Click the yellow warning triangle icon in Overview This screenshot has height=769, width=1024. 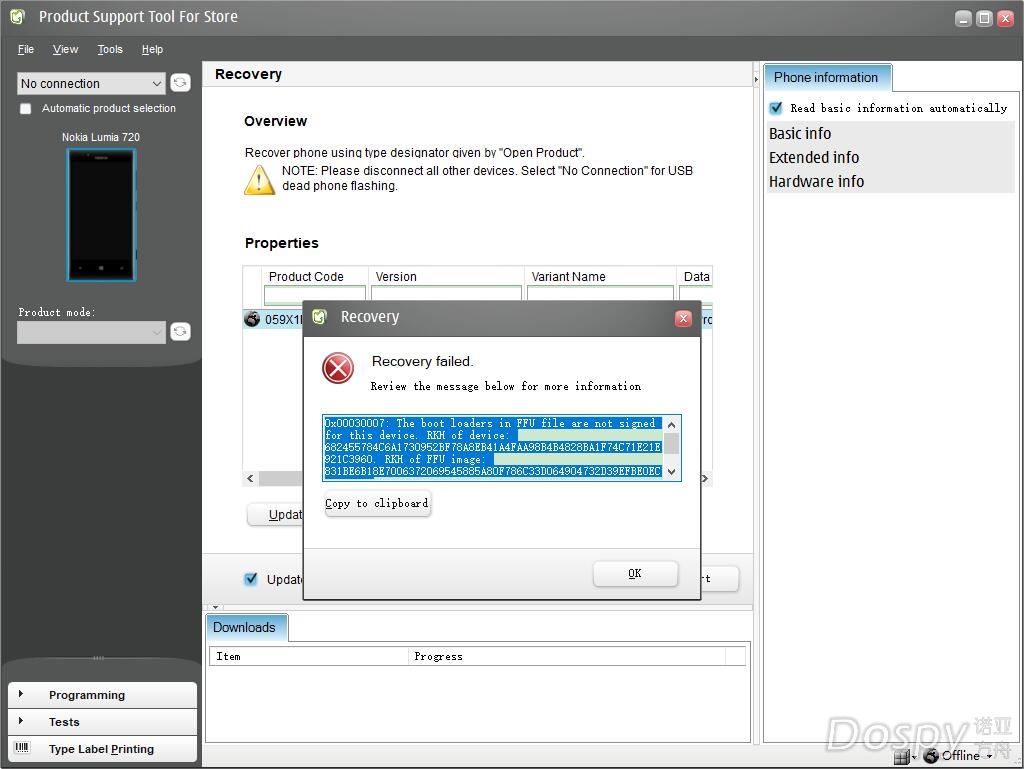point(259,180)
